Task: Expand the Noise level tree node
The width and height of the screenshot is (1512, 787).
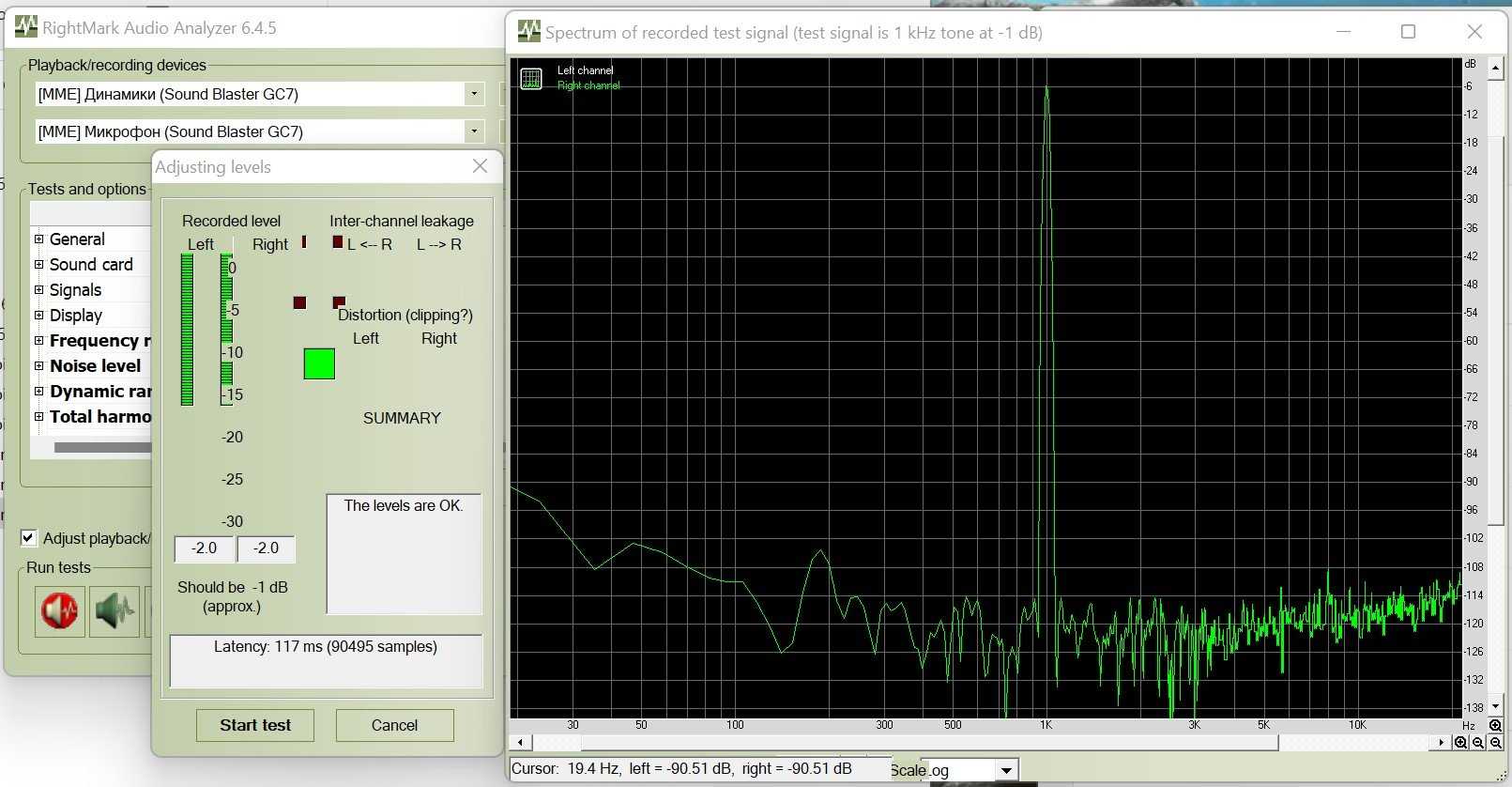Action: [39, 366]
